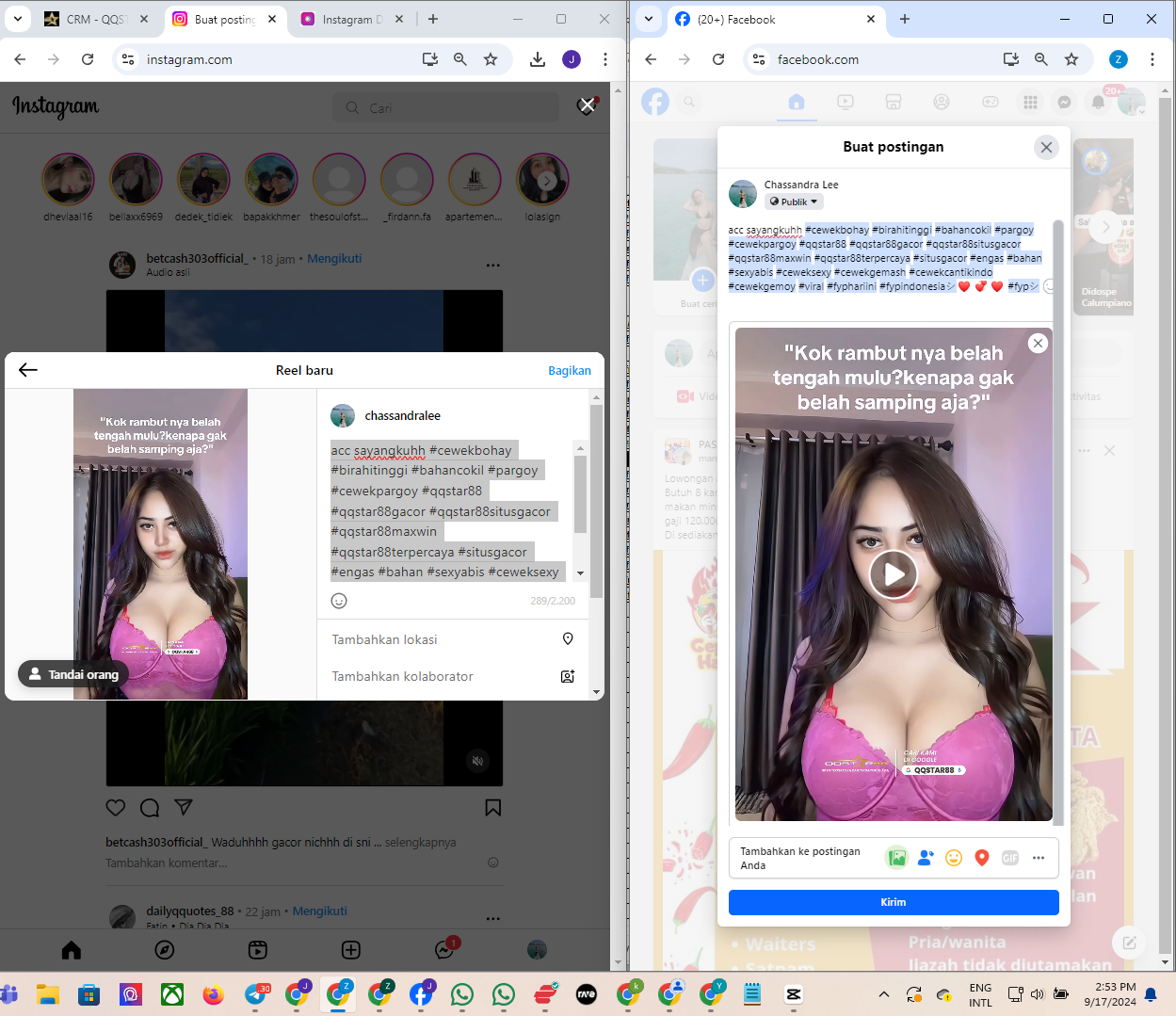This screenshot has width=1176, height=1016.
Task: Click the GIF icon in post options
Action: pos(1010,858)
